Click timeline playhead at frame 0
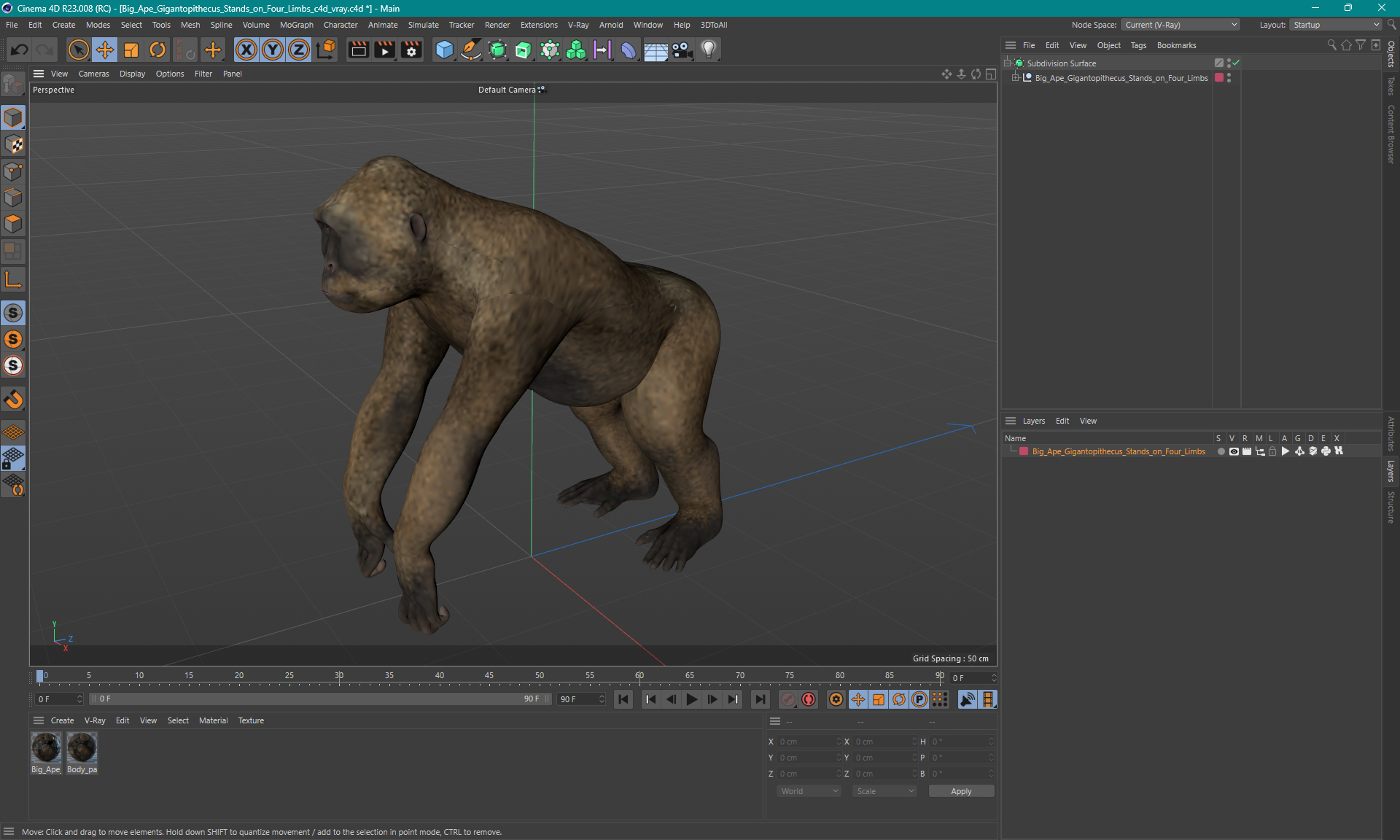1400x840 pixels. click(x=39, y=676)
